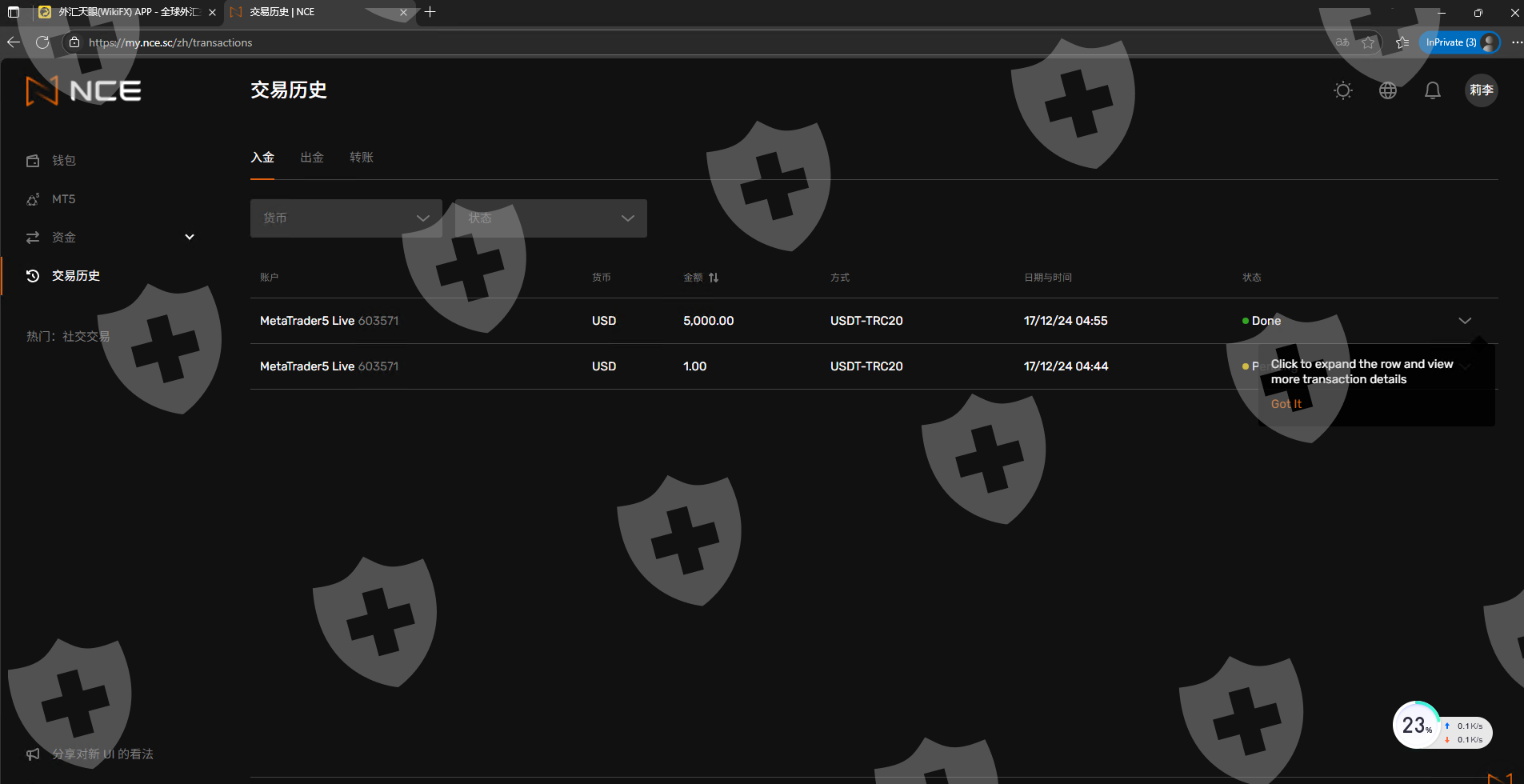Screen dimensions: 1524x784
Task: Expand the 5,000.00 USD transaction row
Action: pyautogui.click(x=1464, y=321)
